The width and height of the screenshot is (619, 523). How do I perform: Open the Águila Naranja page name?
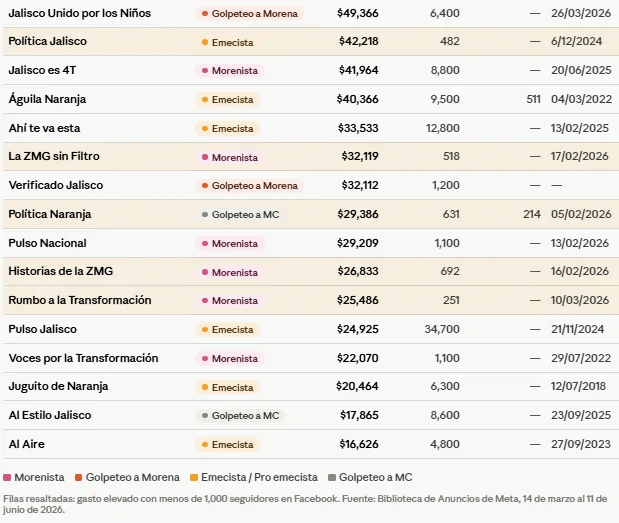(x=47, y=99)
